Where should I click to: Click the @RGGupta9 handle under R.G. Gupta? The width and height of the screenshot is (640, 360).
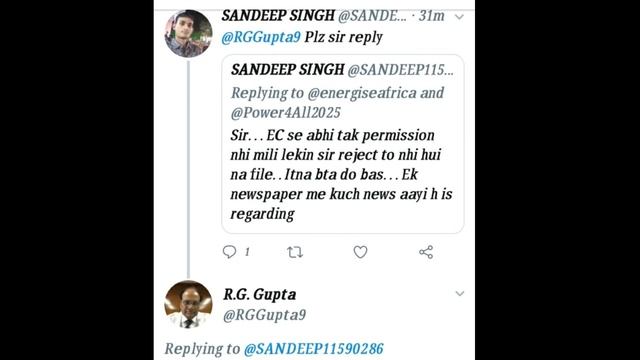(x=264, y=315)
